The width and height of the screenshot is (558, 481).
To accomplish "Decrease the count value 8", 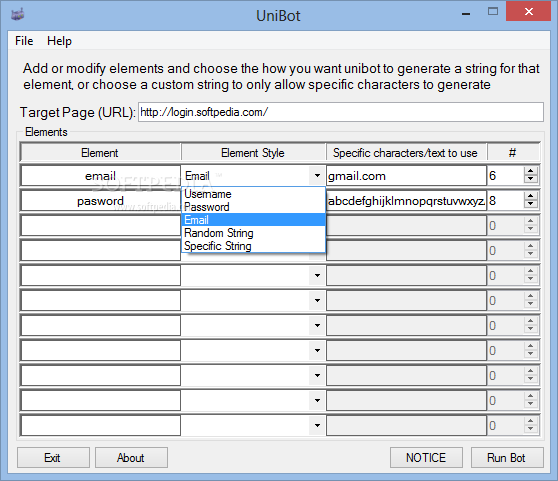I will pyautogui.click(x=530, y=204).
